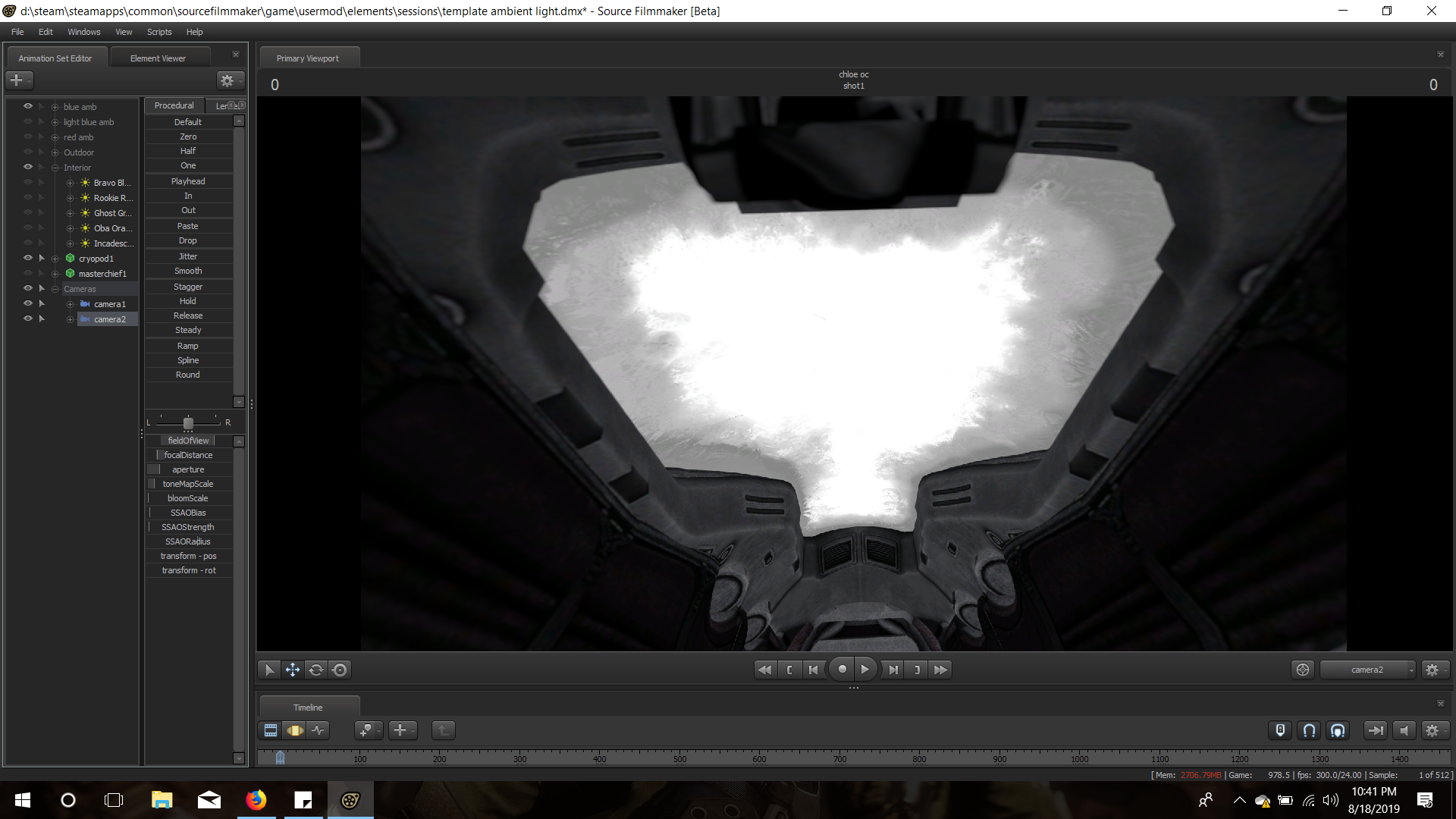The height and width of the screenshot is (819, 1456).
Task: Click the add animation set plus button
Action: 17,80
